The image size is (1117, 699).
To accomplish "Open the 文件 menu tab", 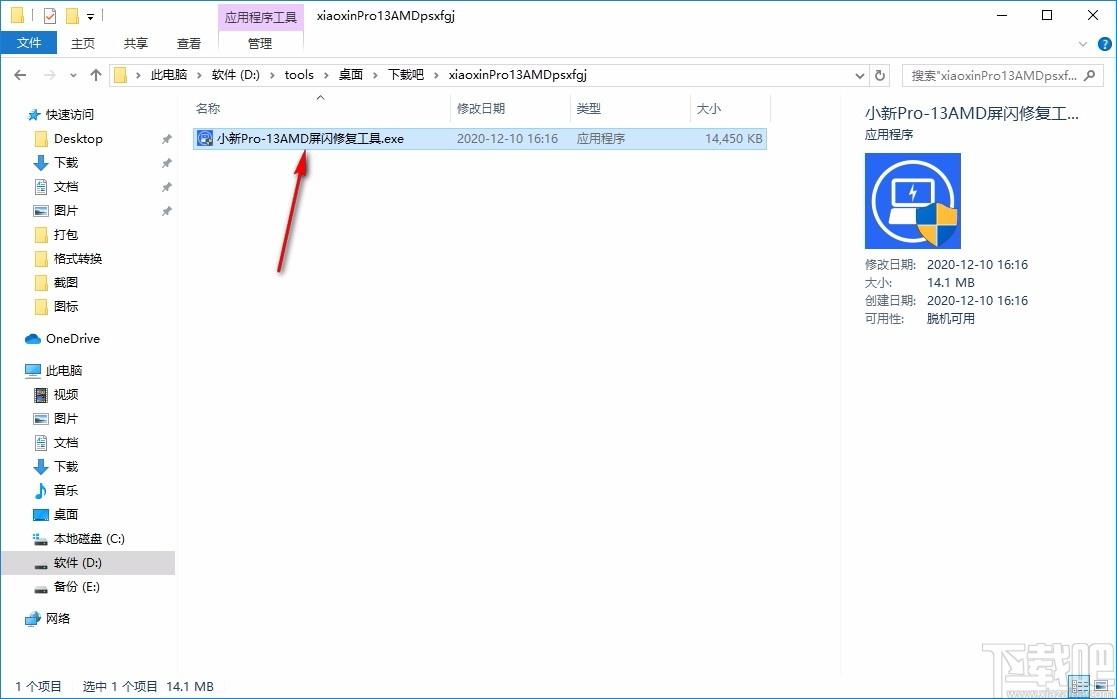I will click(x=28, y=43).
